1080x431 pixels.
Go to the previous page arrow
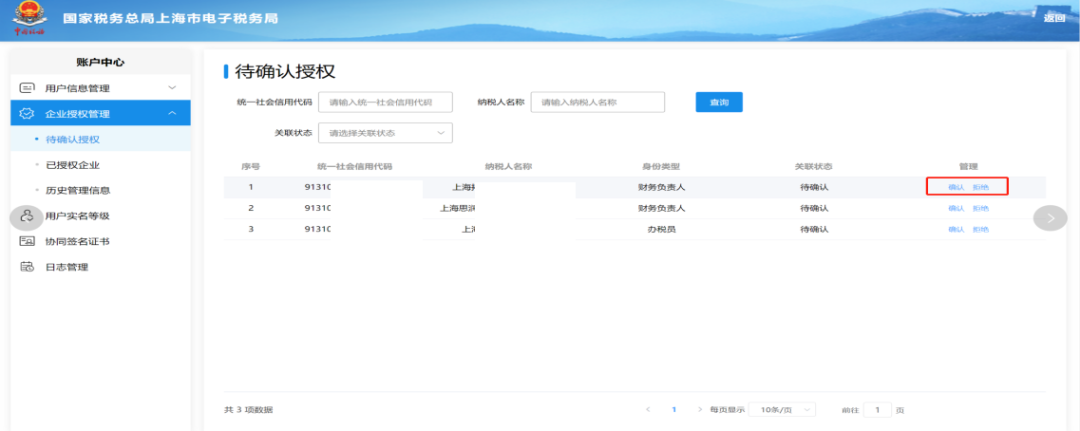[x=648, y=410]
